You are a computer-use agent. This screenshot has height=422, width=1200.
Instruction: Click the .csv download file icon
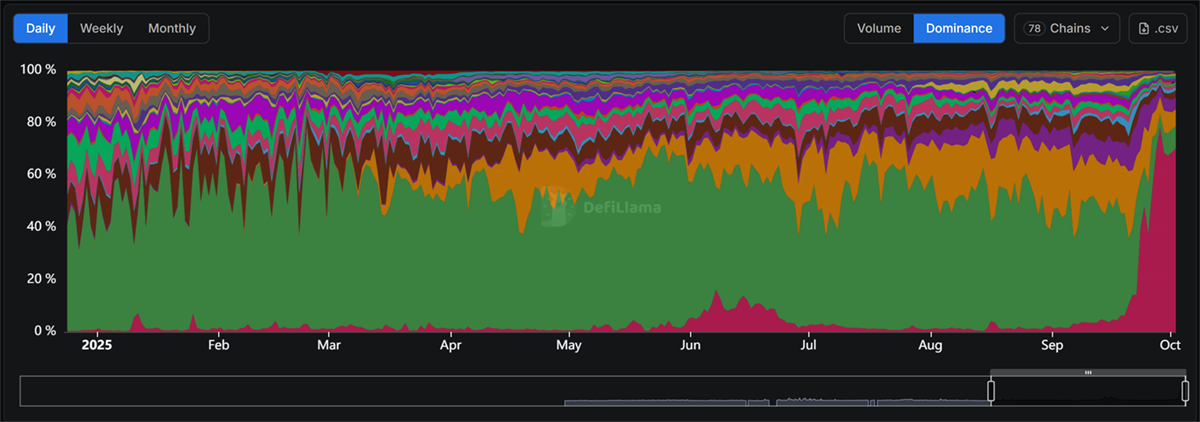1144,29
